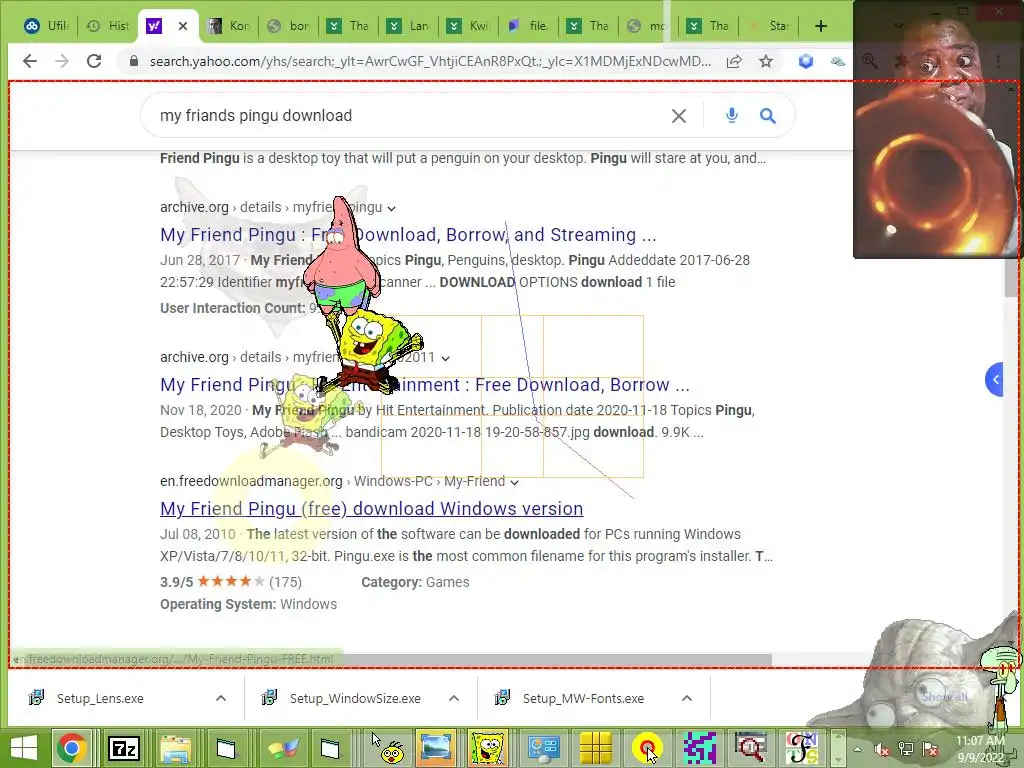Submit search with the magnifier icon
Image resolution: width=1024 pixels, height=768 pixels.
(x=767, y=116)
